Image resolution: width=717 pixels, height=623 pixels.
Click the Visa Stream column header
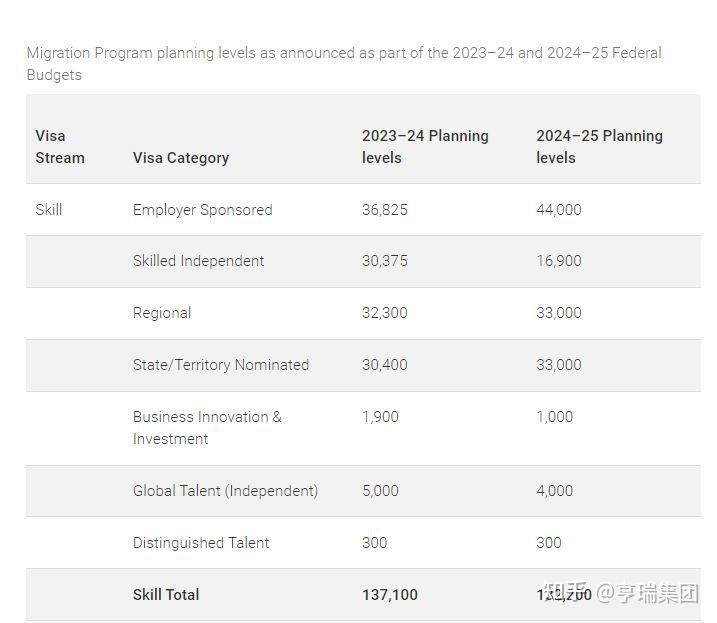point(60,146)
